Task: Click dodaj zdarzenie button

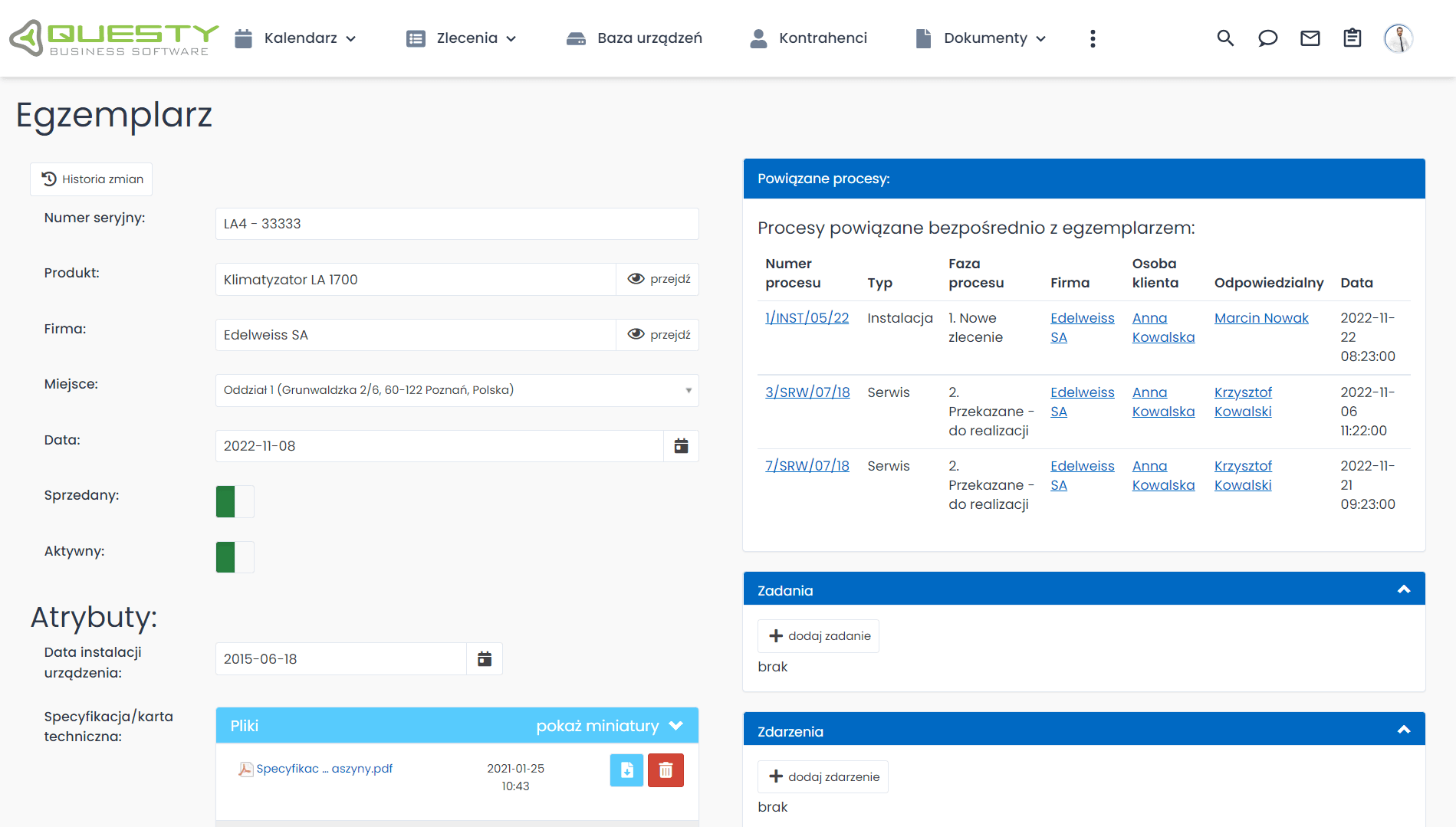Action: [823, 776]
